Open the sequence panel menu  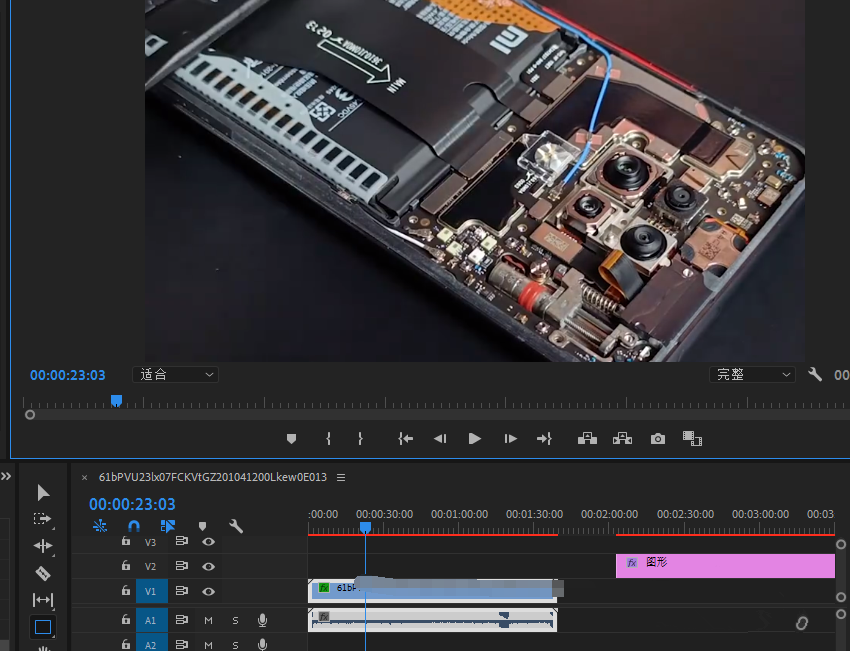click(x=341, y=477)
